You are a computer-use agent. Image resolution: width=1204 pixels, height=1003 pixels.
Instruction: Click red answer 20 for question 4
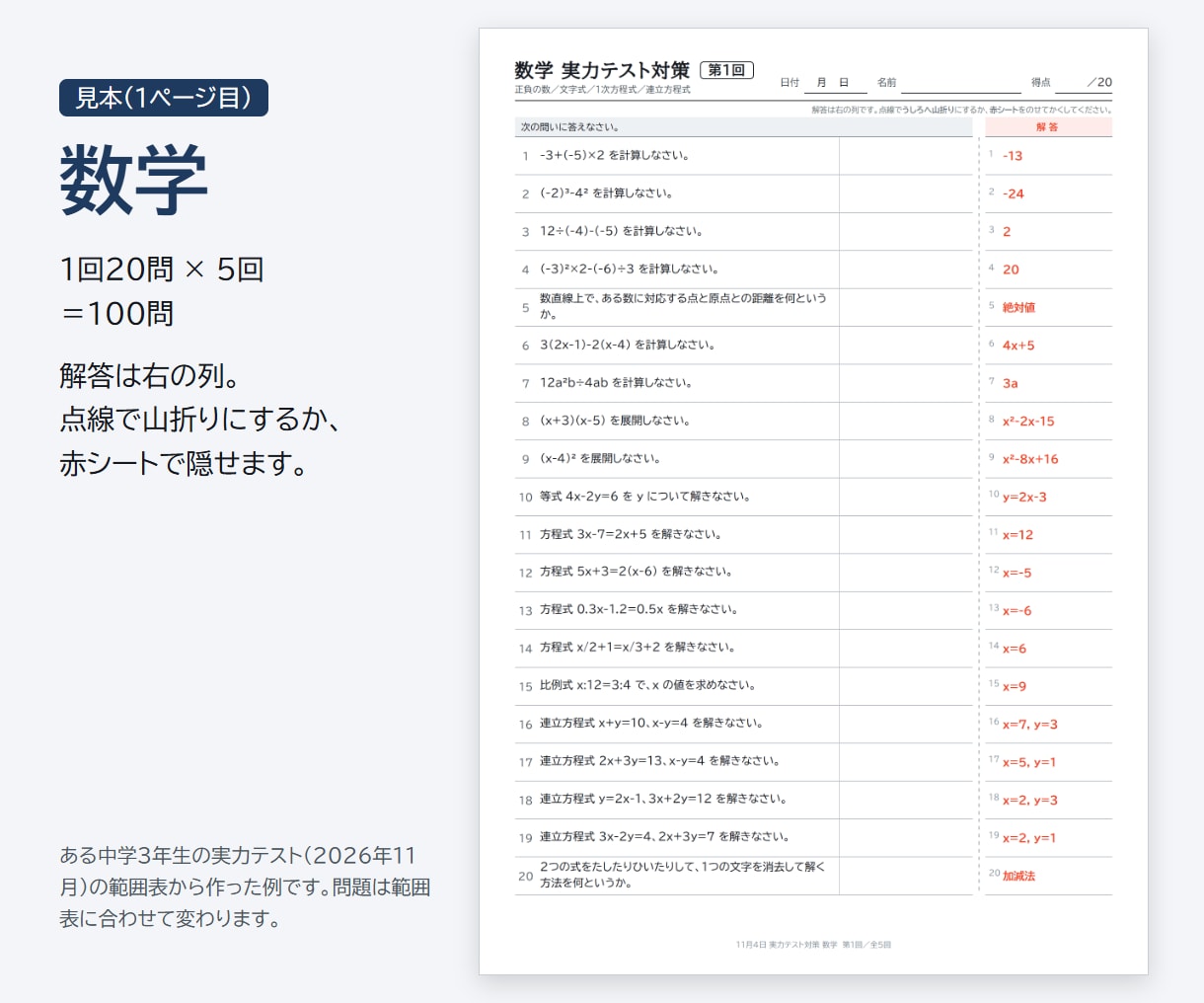(x=1011, y=270)
